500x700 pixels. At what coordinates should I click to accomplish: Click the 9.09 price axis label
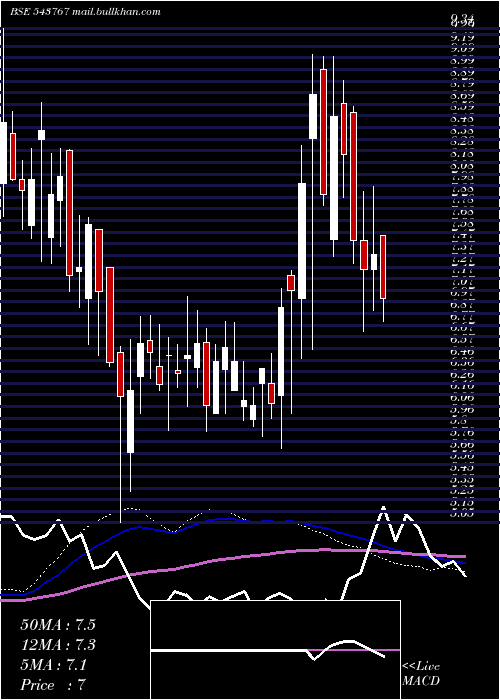tap(462, 49)
